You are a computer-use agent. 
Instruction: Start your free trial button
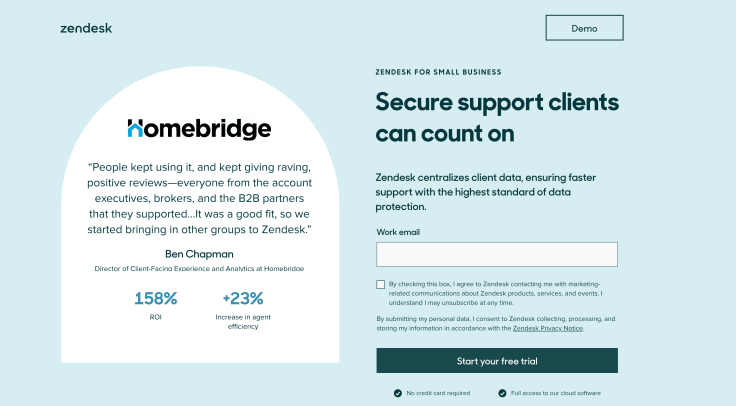pos(497,360)
